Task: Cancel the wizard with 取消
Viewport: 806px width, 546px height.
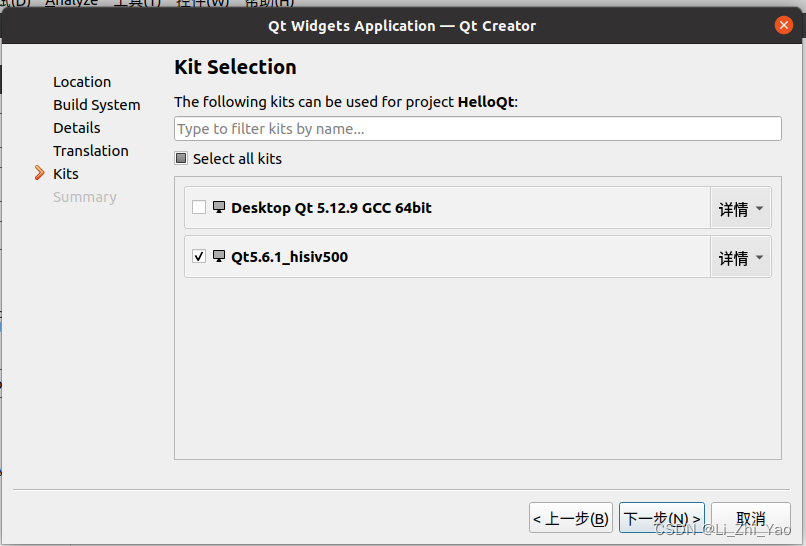Action: [750, 518]
